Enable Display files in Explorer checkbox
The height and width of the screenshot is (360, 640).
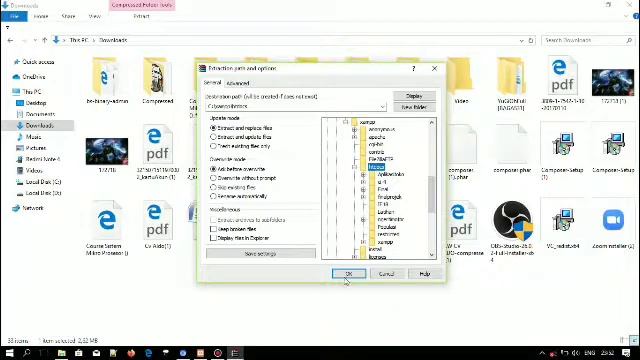coord(213,238)
